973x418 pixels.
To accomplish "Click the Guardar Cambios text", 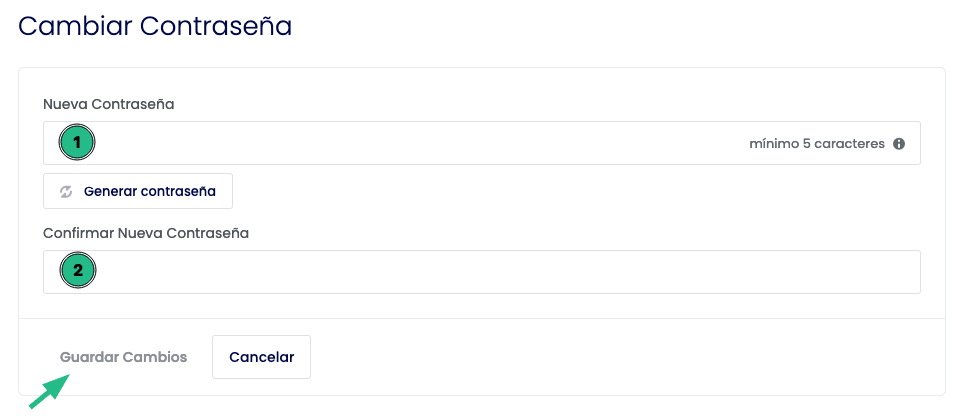I will pos(123,357).
